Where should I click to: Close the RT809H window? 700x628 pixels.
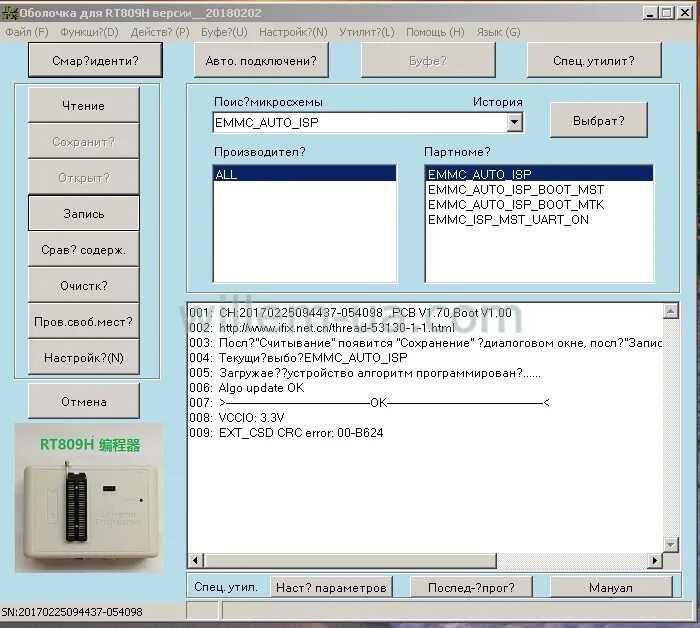coord(685,13)
